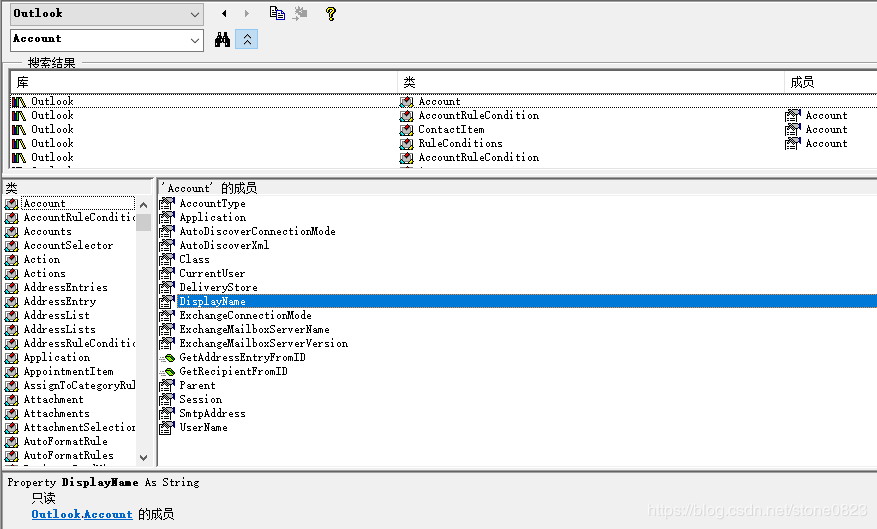Image resolution: width=877 pixels, height=529 pixels.
Task: Select AccountRuleCondition in the classes list
Action: 79,218
